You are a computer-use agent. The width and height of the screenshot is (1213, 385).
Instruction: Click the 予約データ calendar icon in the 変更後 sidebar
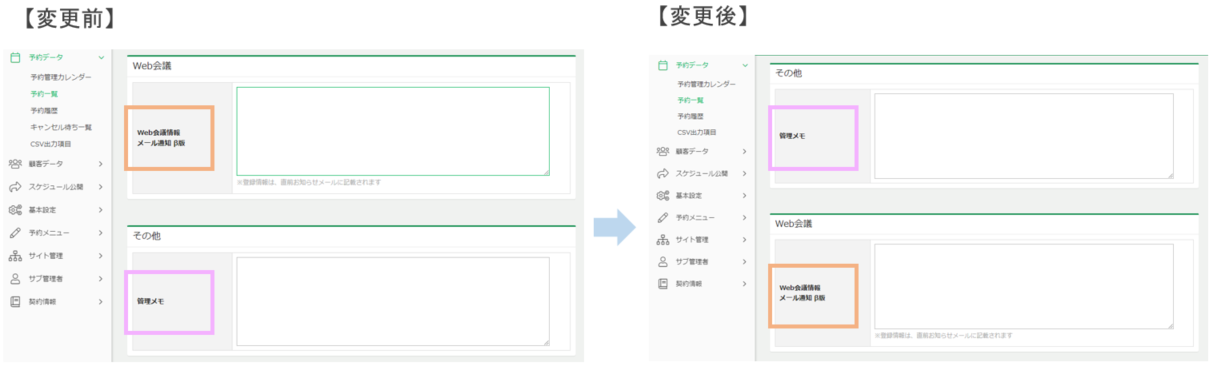tap(662, 65)
